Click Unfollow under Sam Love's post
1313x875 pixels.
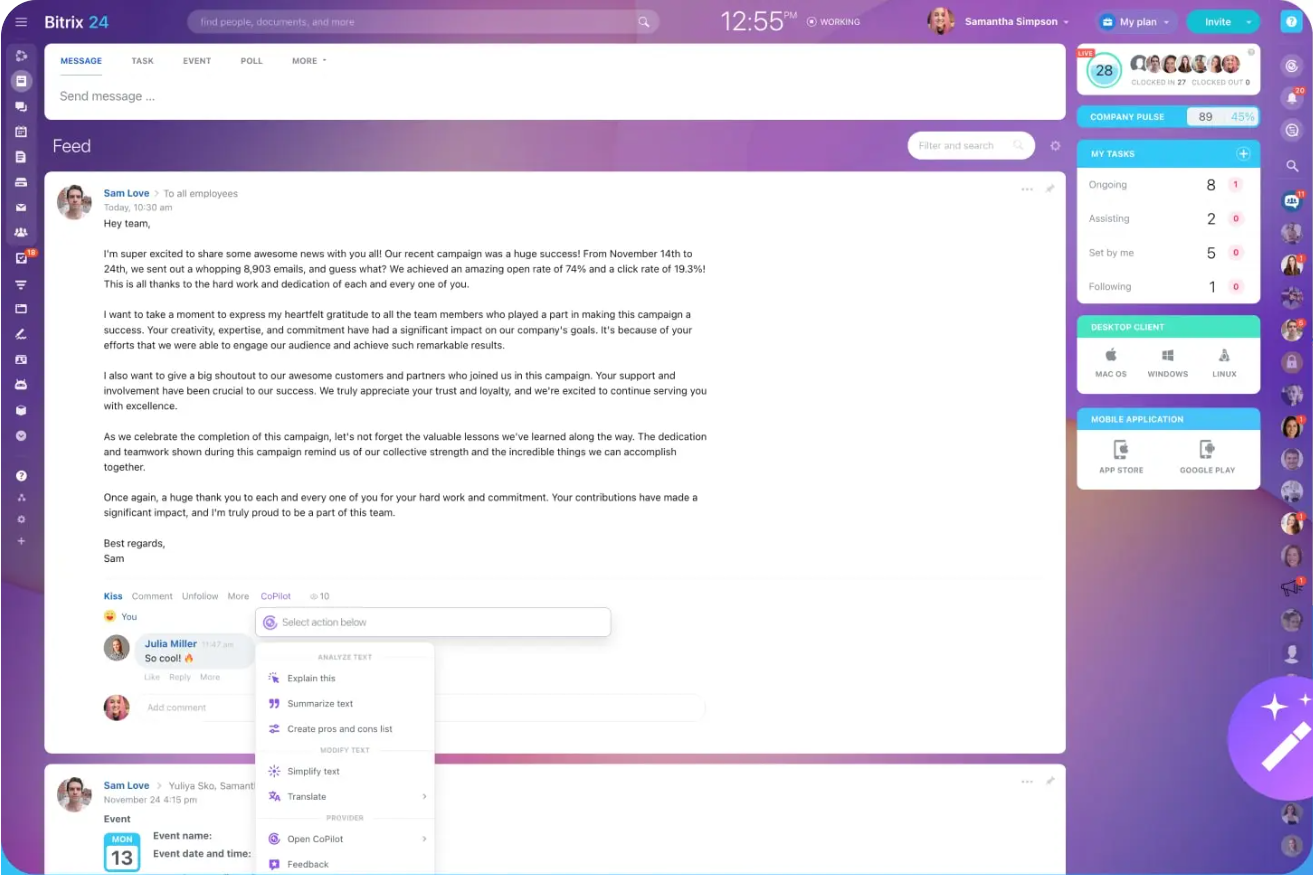(200, 596)
